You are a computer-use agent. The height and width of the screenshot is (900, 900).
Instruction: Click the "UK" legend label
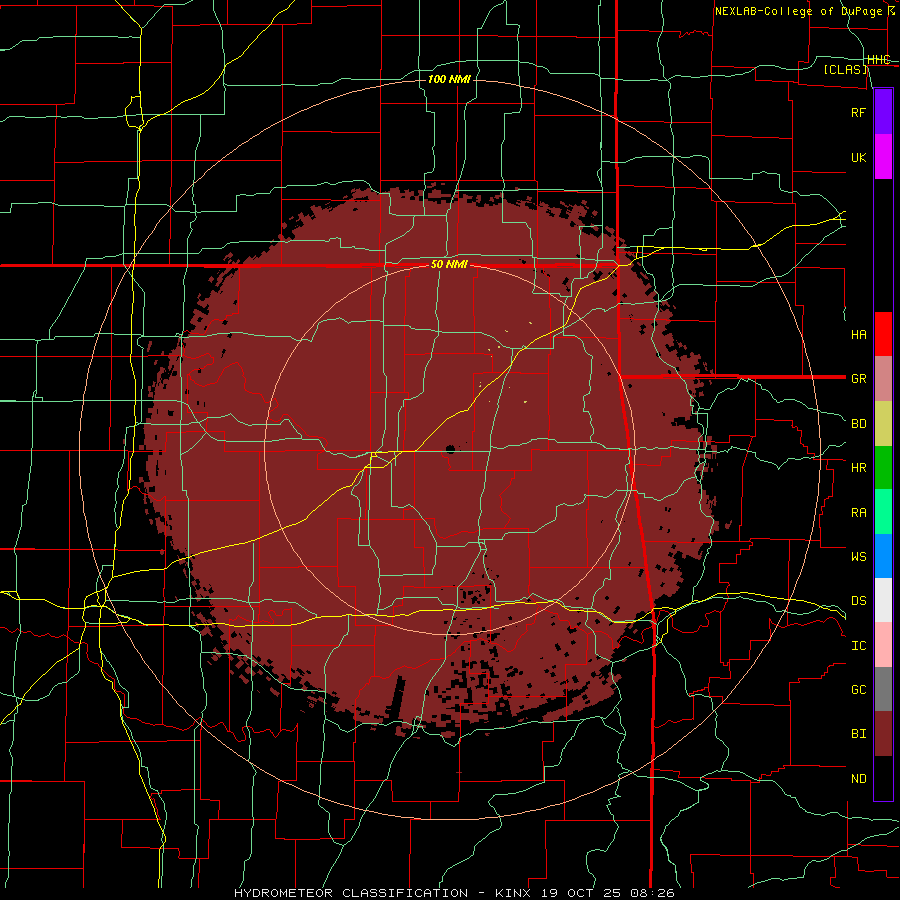(858, 157)
